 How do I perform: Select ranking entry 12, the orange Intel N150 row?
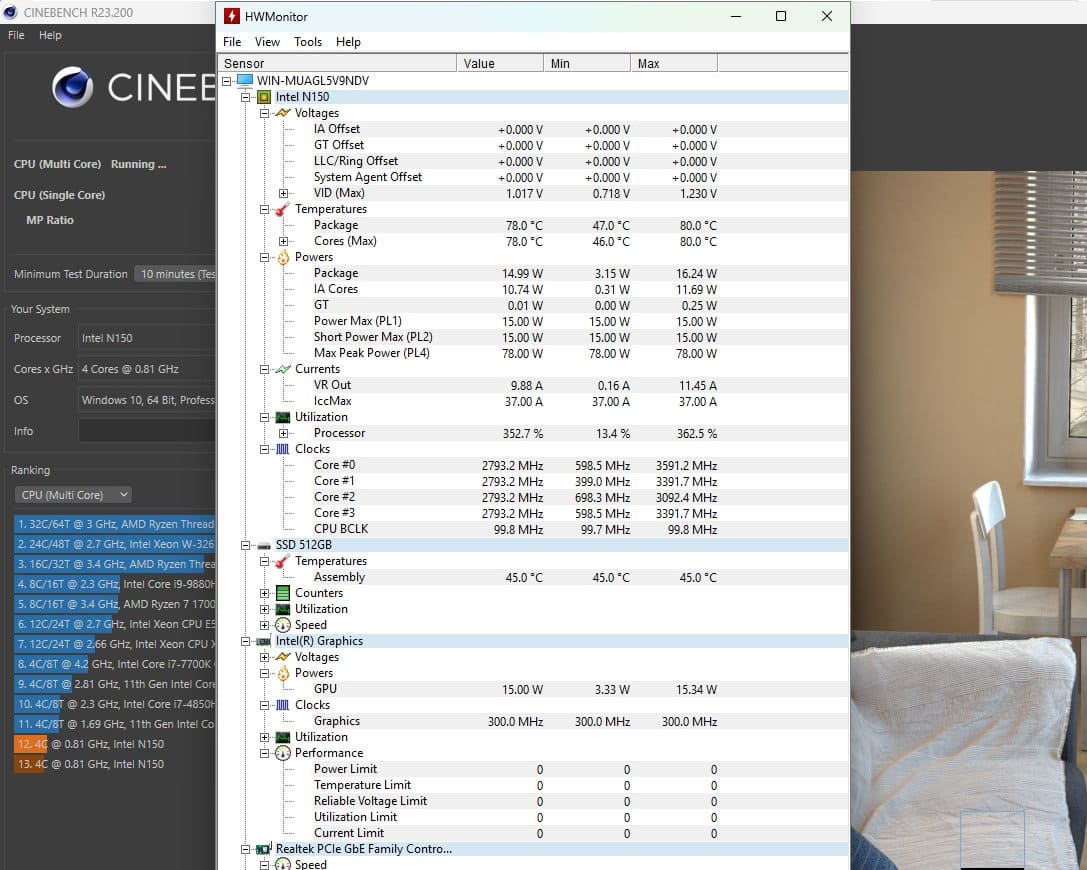(x=114, y=744)
